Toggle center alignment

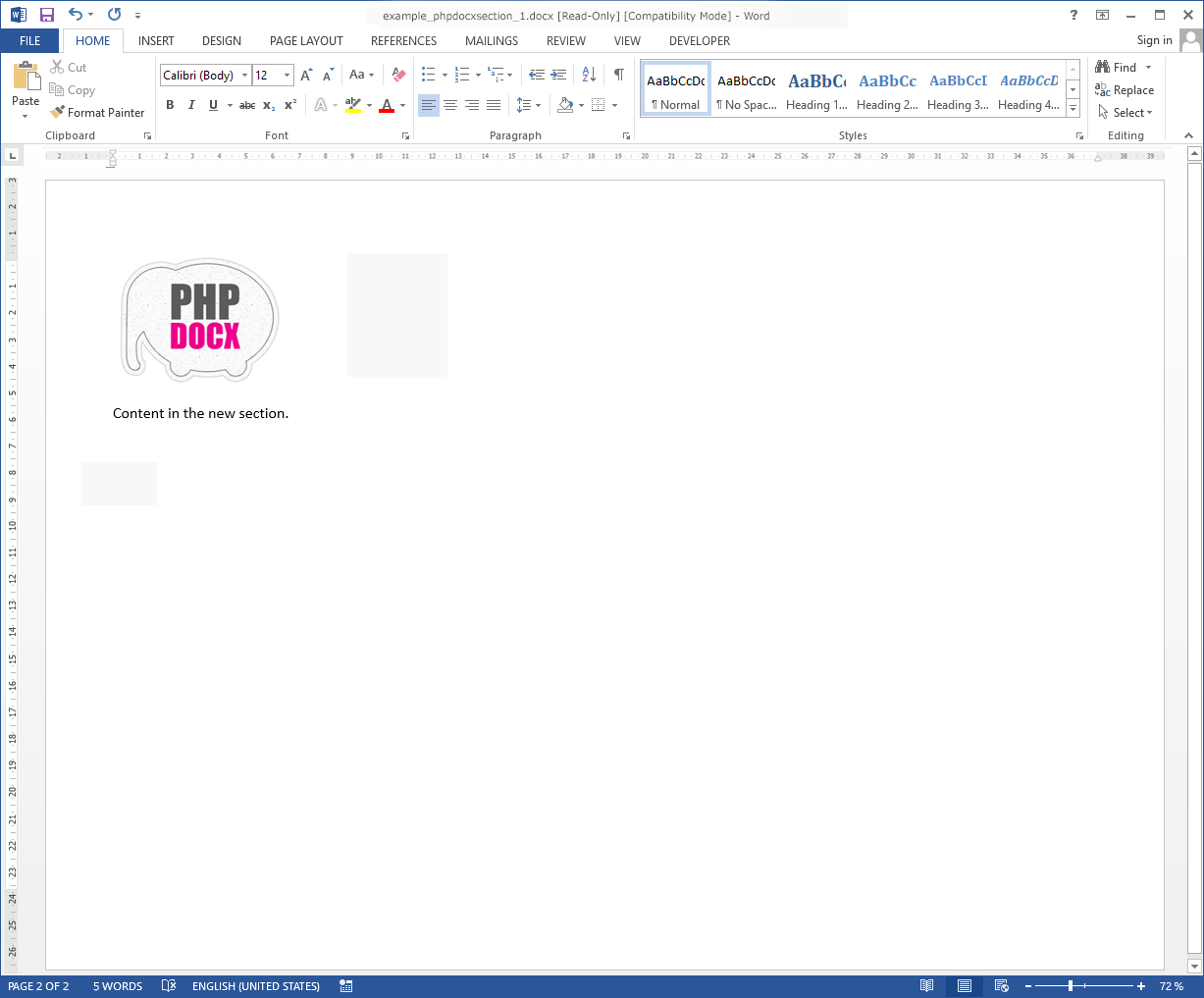[x=450, y=105]
